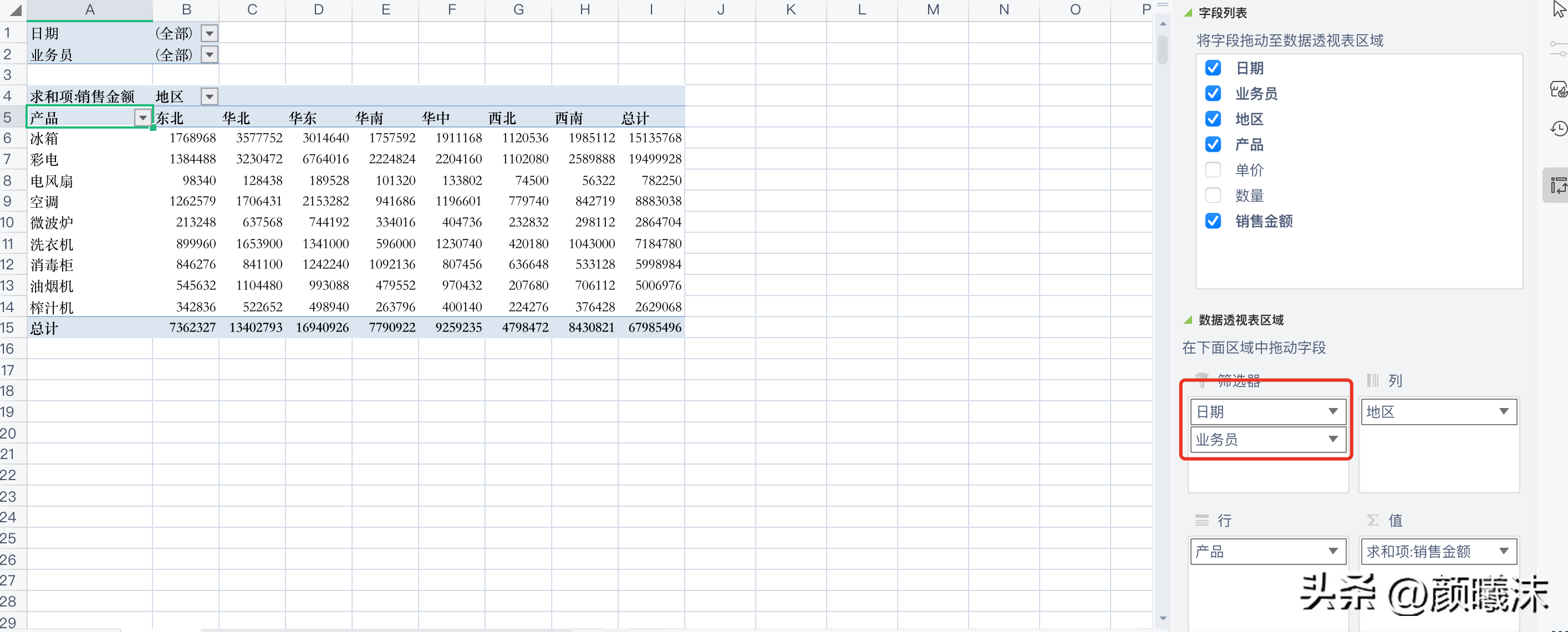Open the 地区 column label dropdown in row 4
Viewport: 1568px width, 632px height.
coord(210,97)
